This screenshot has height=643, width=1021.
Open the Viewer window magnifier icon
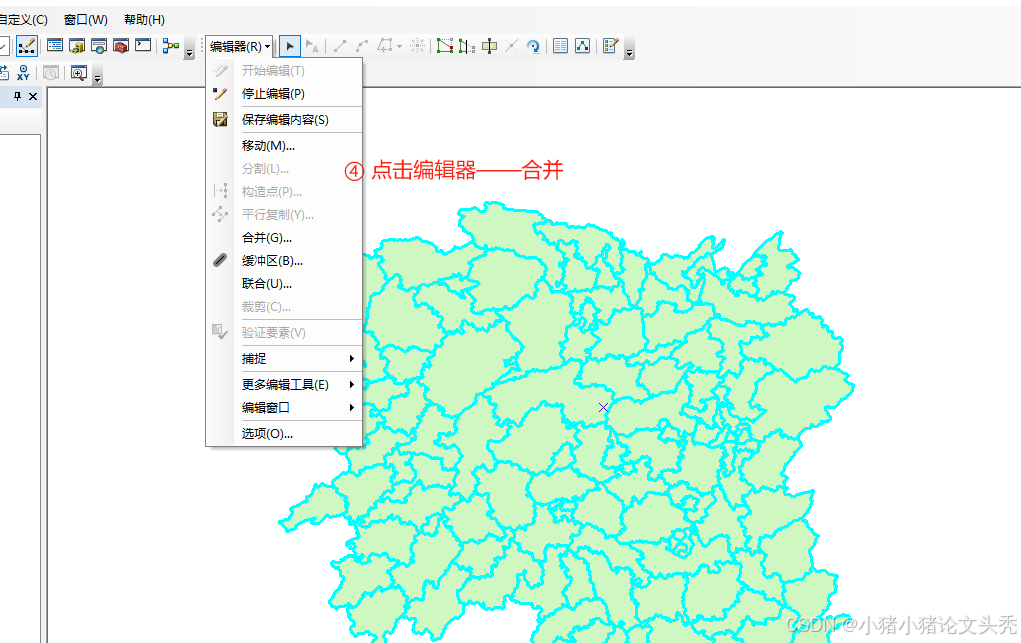point(79,73)
